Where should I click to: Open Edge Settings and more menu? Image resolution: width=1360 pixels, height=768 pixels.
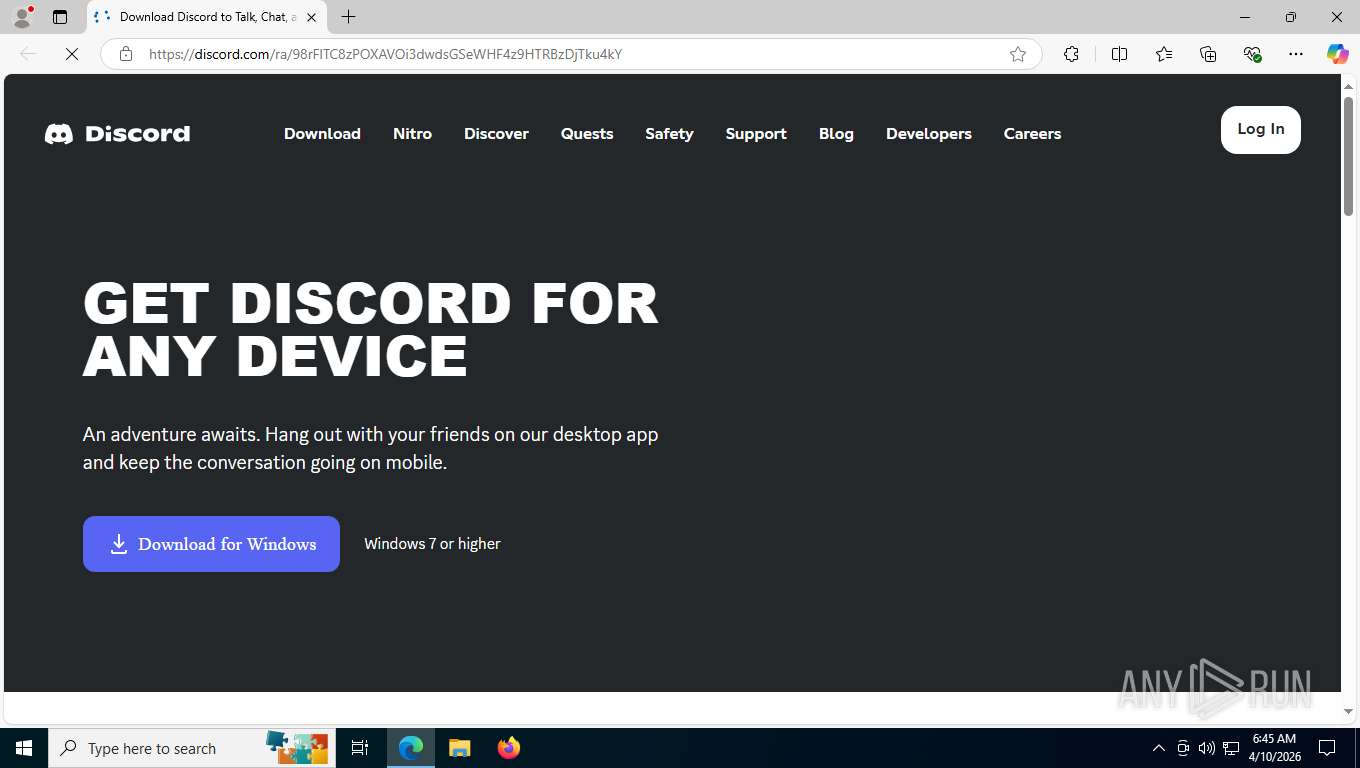[1296, 54]
